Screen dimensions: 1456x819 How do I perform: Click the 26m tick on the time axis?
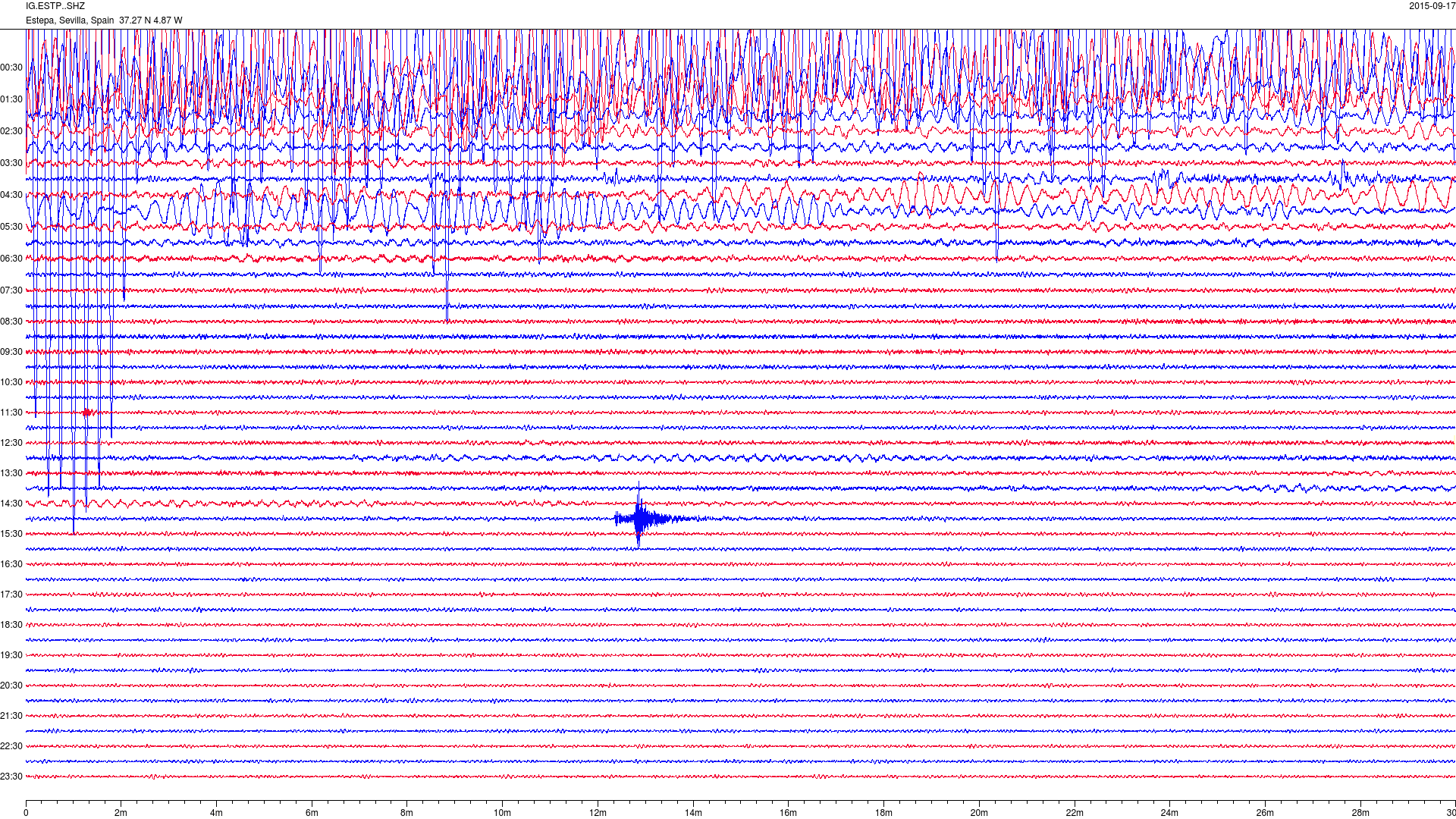click(x=1265, y=813)
